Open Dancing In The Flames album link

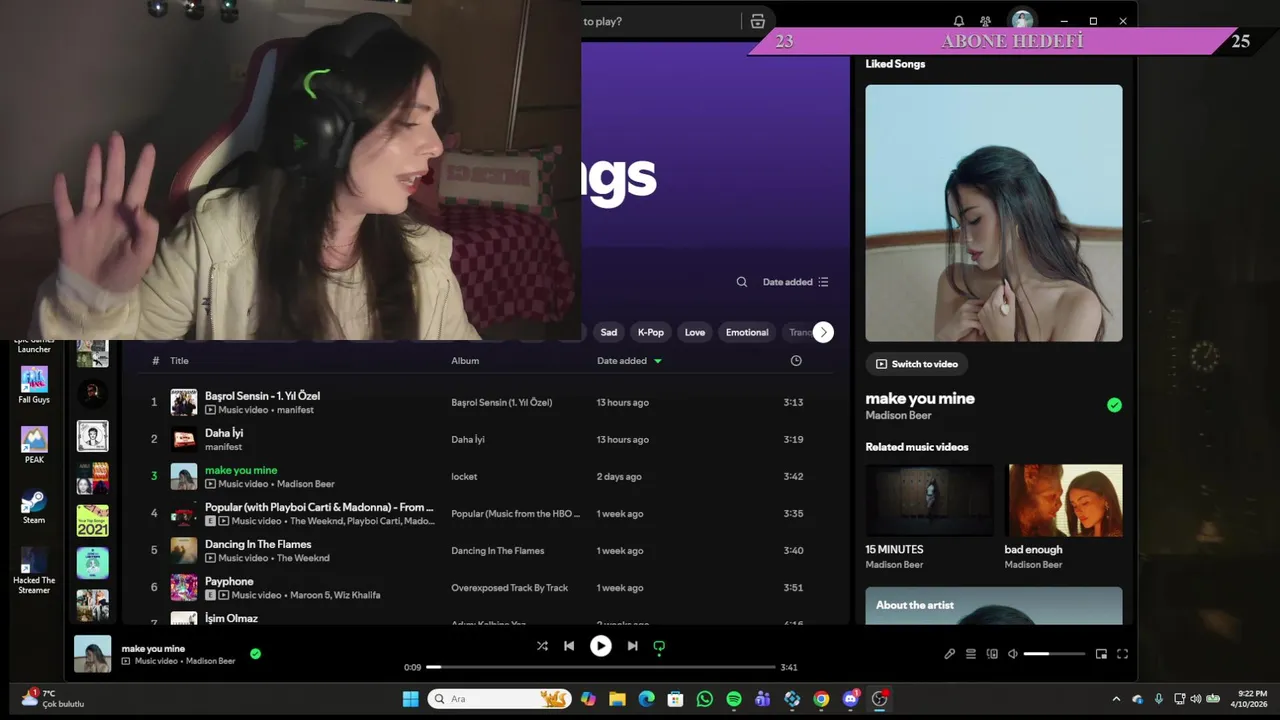point(497,551)
